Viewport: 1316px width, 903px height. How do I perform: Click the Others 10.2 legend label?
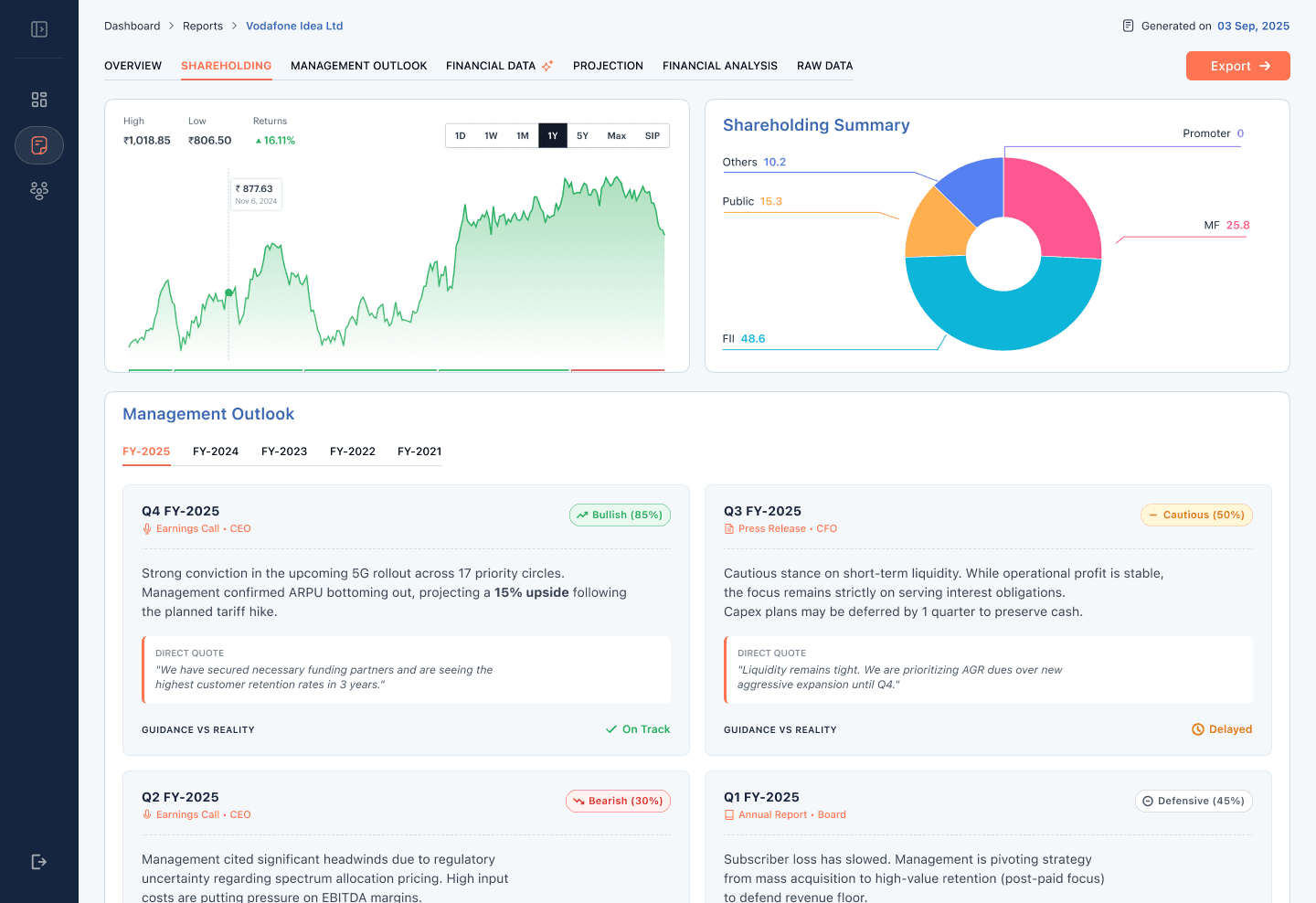(754, 162)
